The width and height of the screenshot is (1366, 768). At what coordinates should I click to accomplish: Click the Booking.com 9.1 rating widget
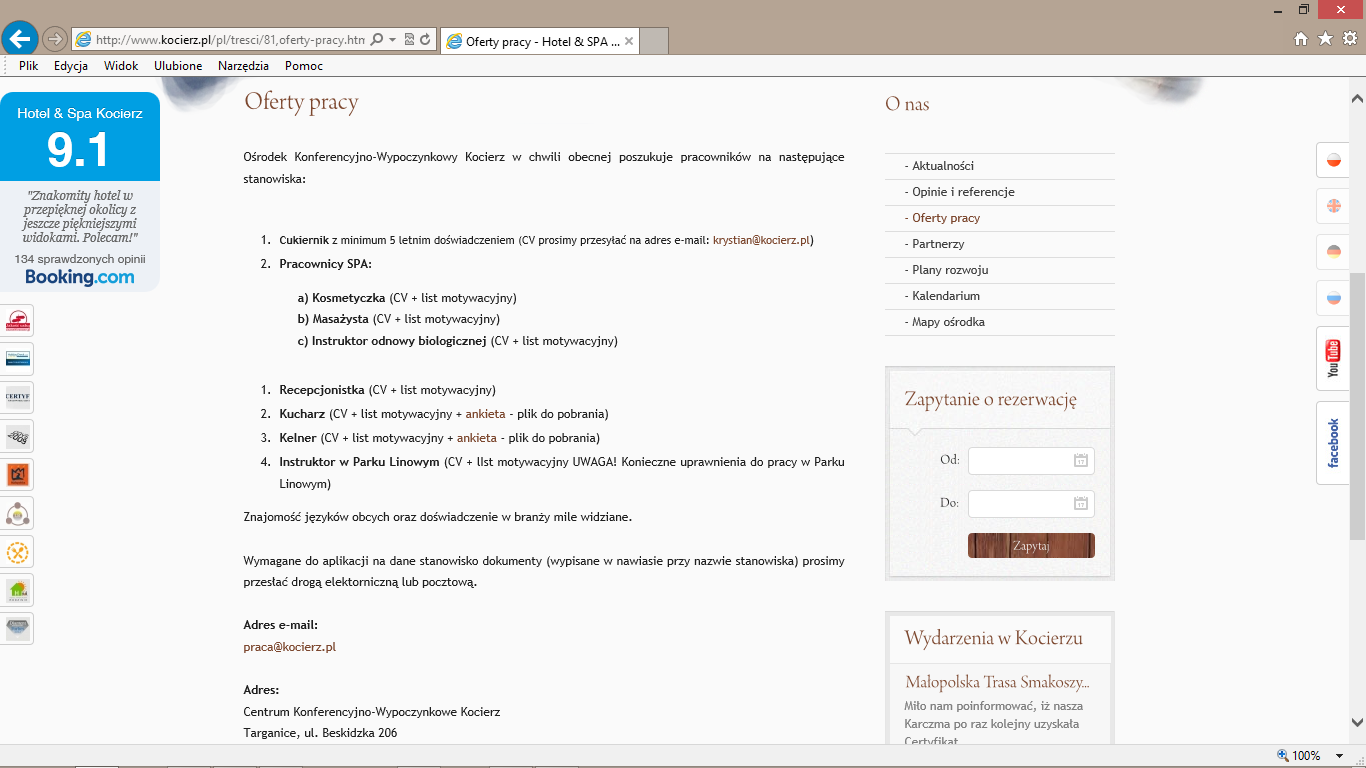[x=80, y=192]
